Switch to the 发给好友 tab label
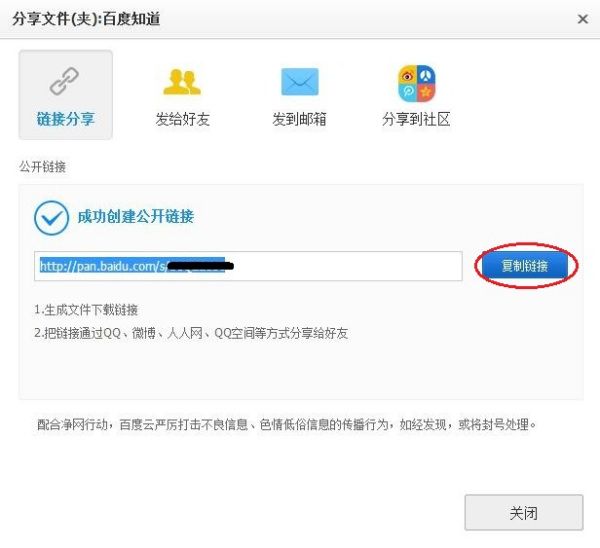Image resolution: width=600 pixels, height=548 pixels. [x=183, y=119]
